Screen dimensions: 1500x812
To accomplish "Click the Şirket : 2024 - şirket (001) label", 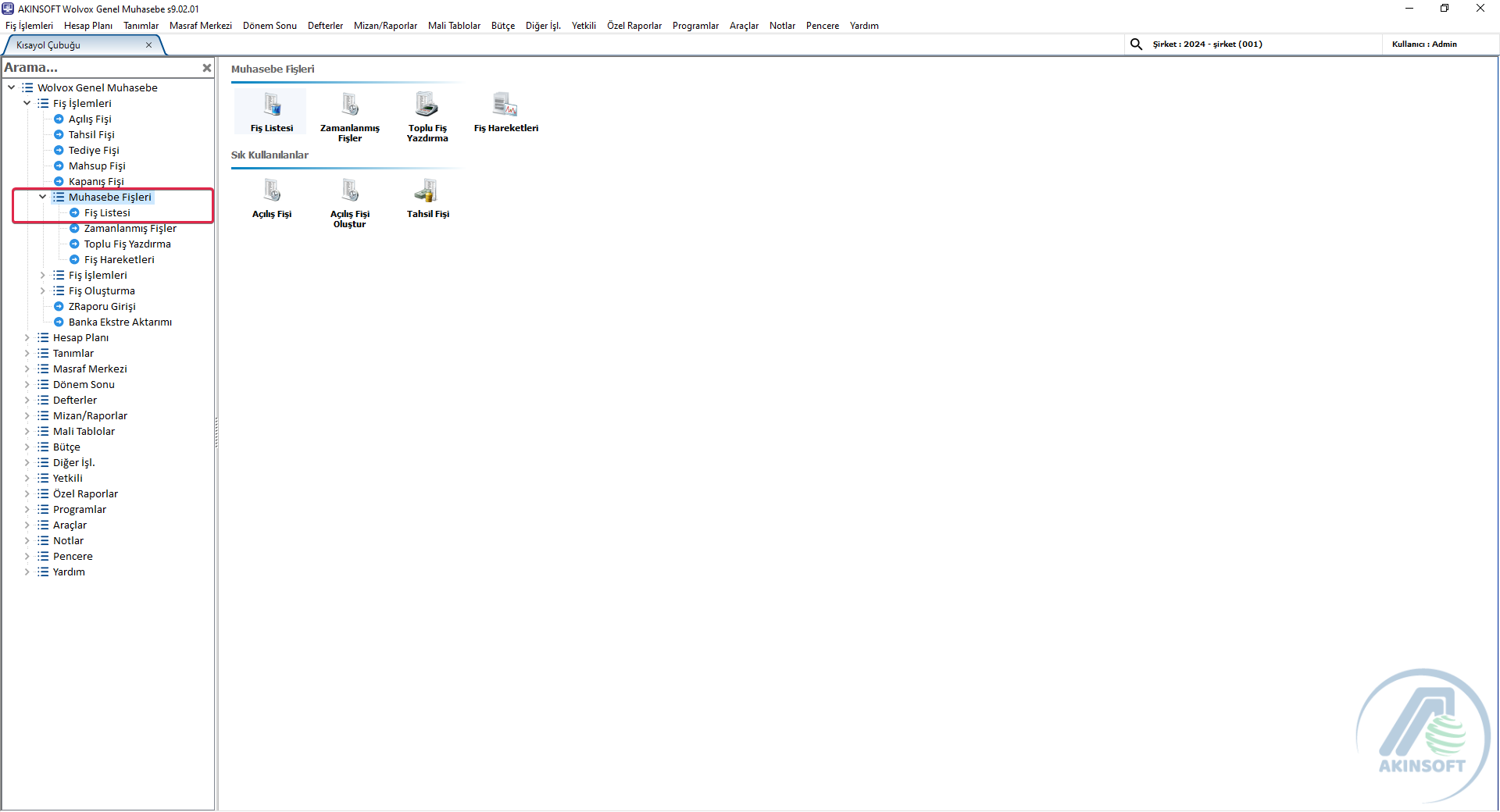I will (x=1207, y=45).
